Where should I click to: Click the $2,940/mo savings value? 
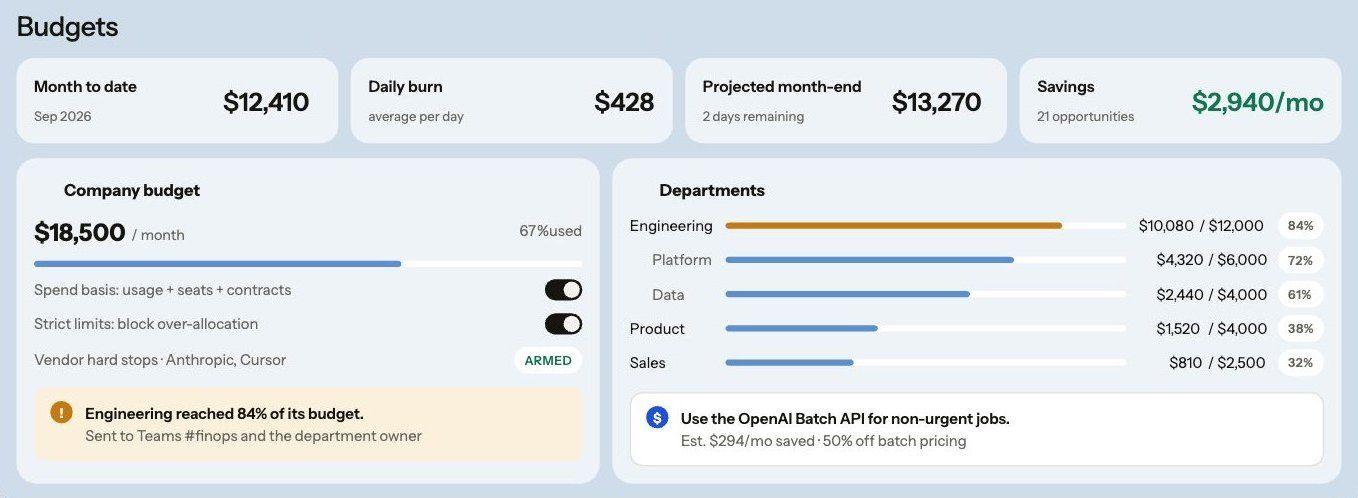pos(1258,102)
